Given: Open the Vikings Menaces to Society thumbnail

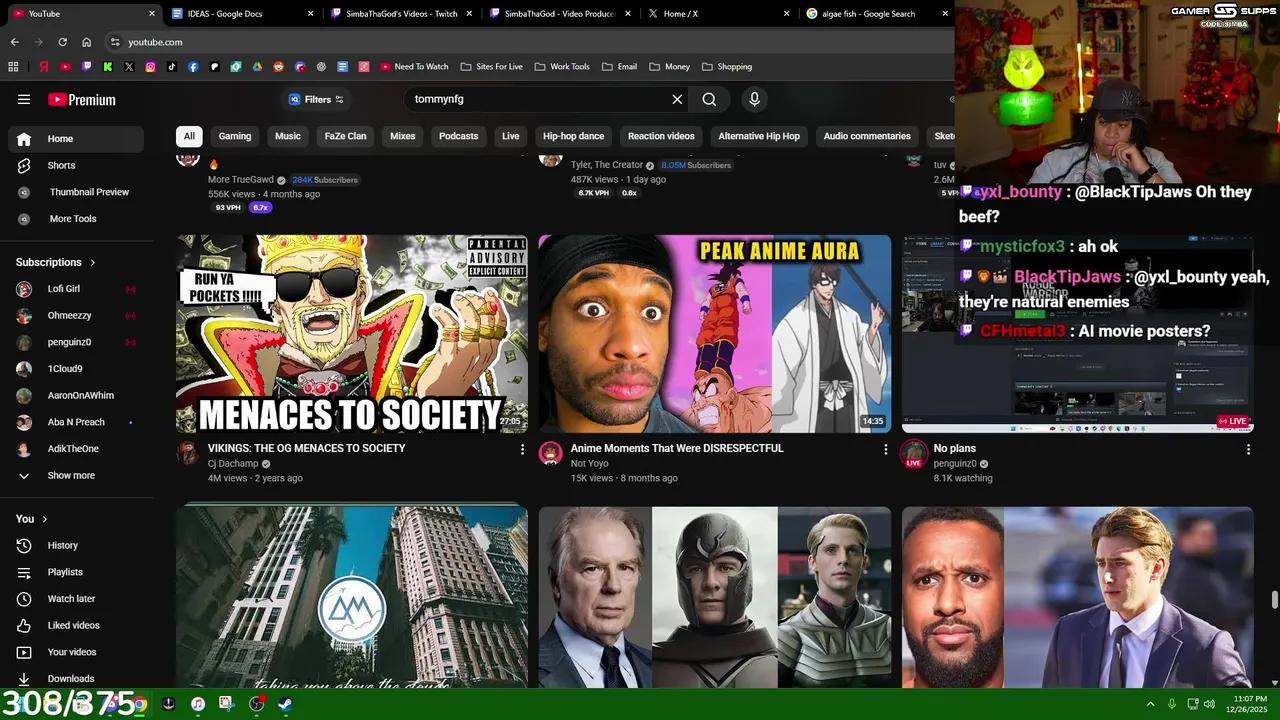Looking at the screenshot, I should (352, 334).
